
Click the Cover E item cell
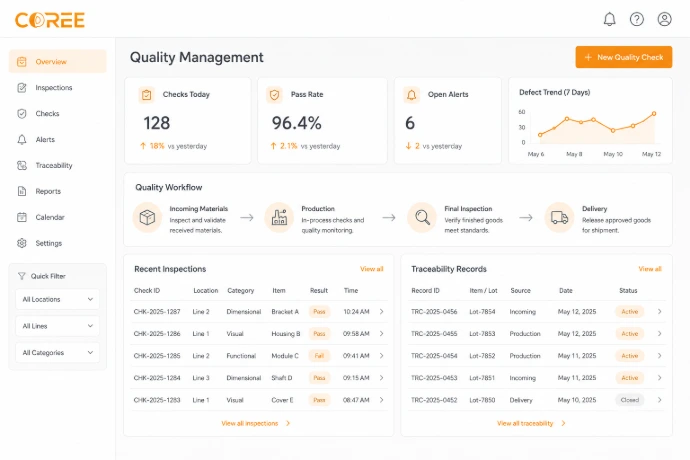click(x=282, y=400)
